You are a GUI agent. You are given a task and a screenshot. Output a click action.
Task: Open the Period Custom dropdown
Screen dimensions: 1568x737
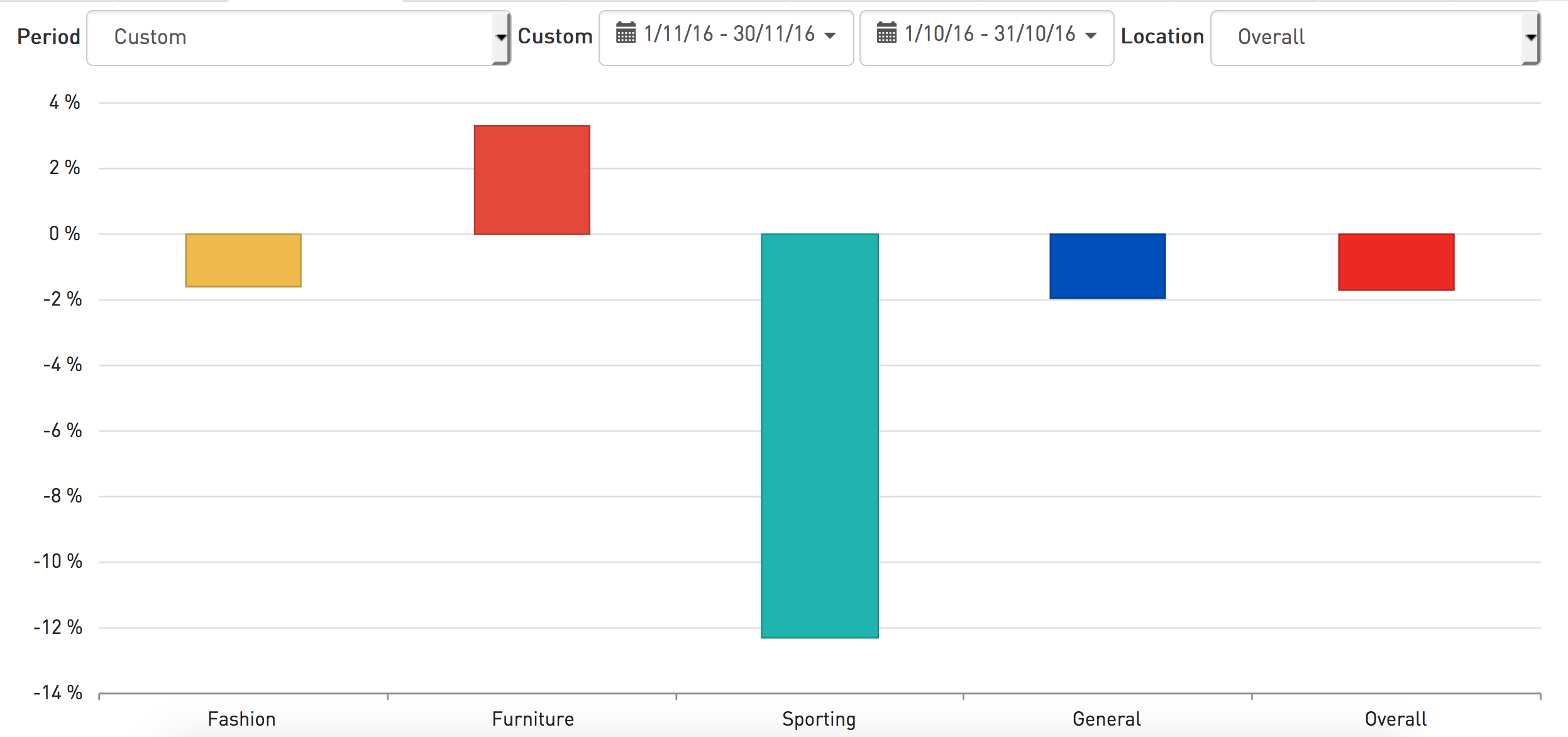[x=289, y=38]
